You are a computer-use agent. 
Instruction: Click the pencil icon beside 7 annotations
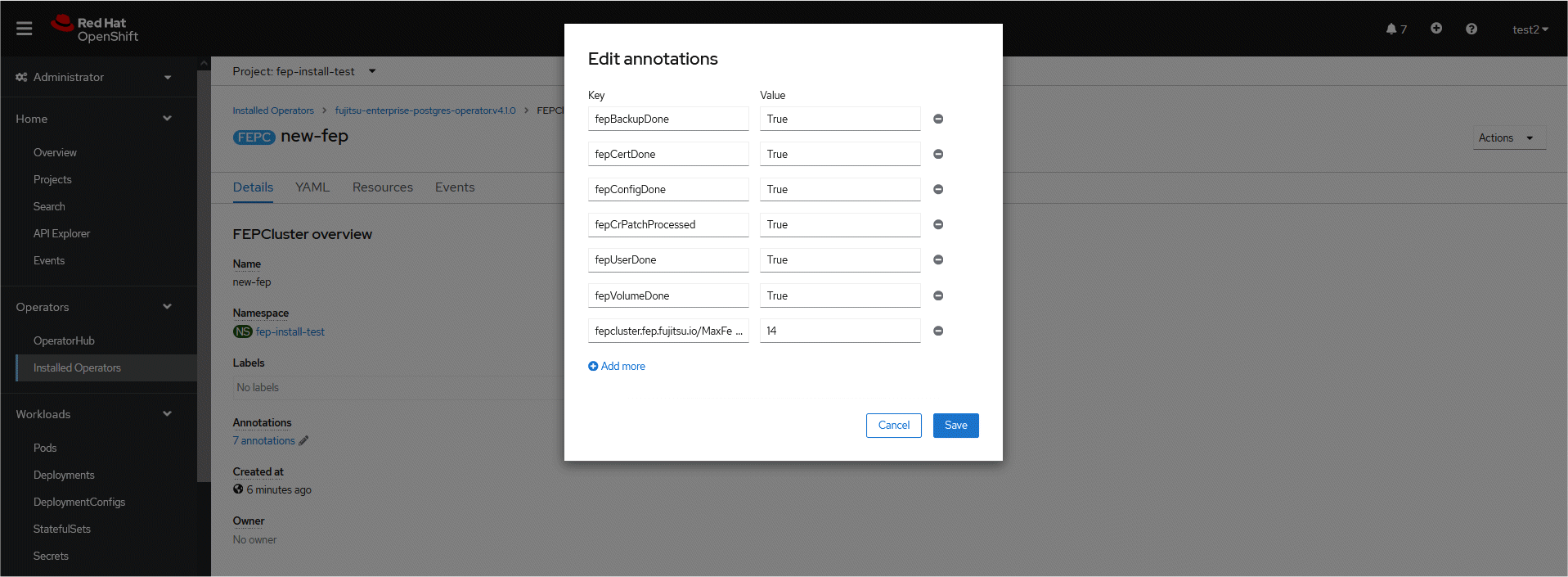click(x=303, y=440)
